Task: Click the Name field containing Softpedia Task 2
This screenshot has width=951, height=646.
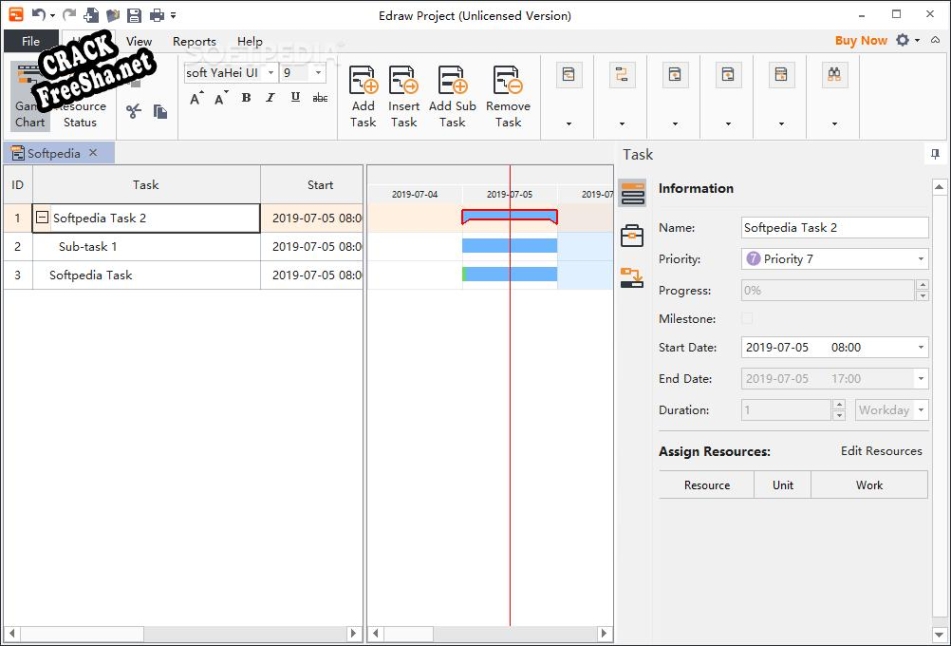Action: 833,228
